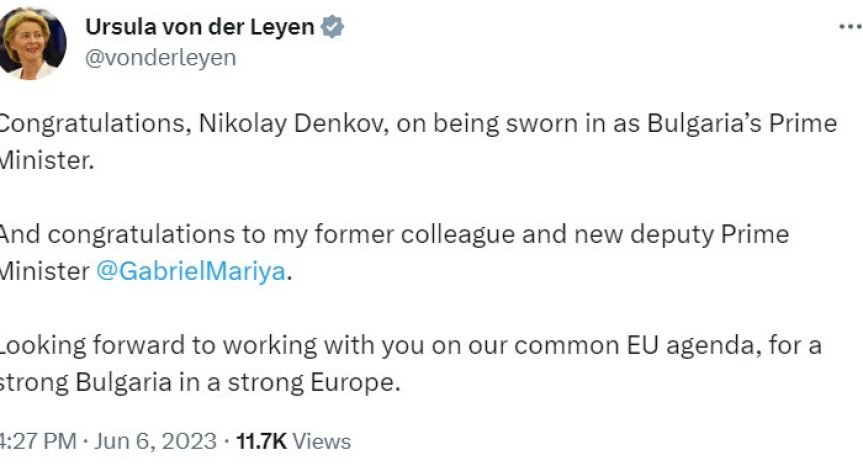This screenshot has height=471, width=863.
Task: Click the display name Ursula von der Leyen
Action: click(200, 27)
